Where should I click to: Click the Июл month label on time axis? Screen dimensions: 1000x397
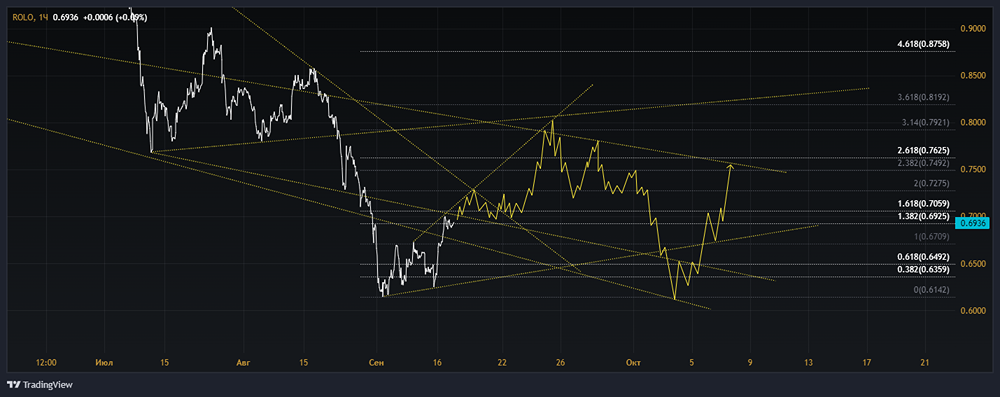pos(104,363)
